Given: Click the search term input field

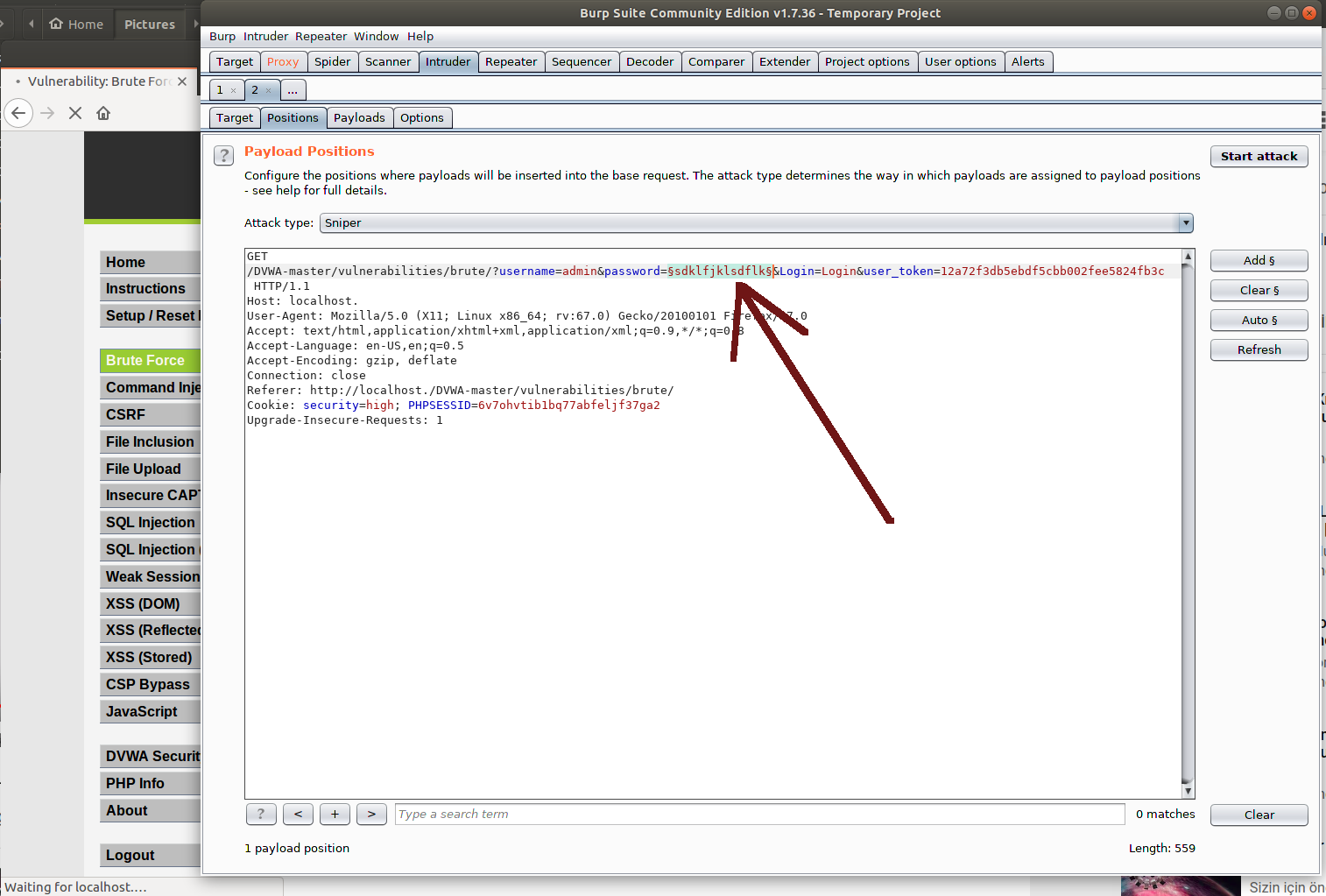Looking at the screenshot, I should coord(759,814).
